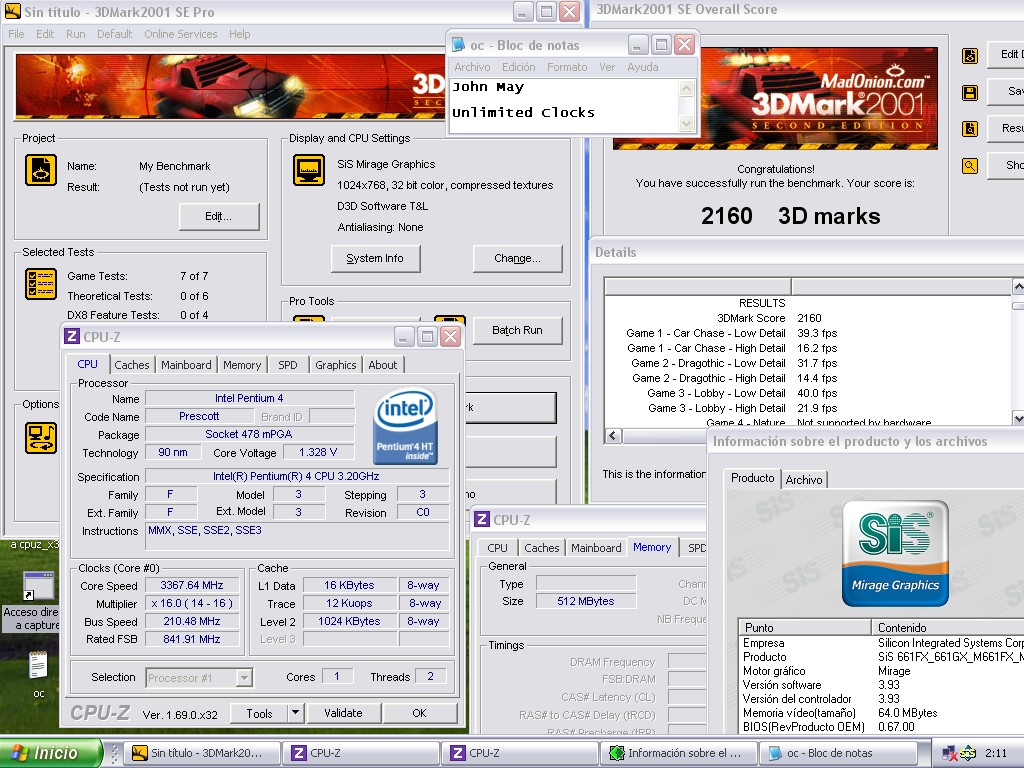1024x768 pixels.
Task: Switch to Información sobre el taskbar button
Action: tap(680, 753)
